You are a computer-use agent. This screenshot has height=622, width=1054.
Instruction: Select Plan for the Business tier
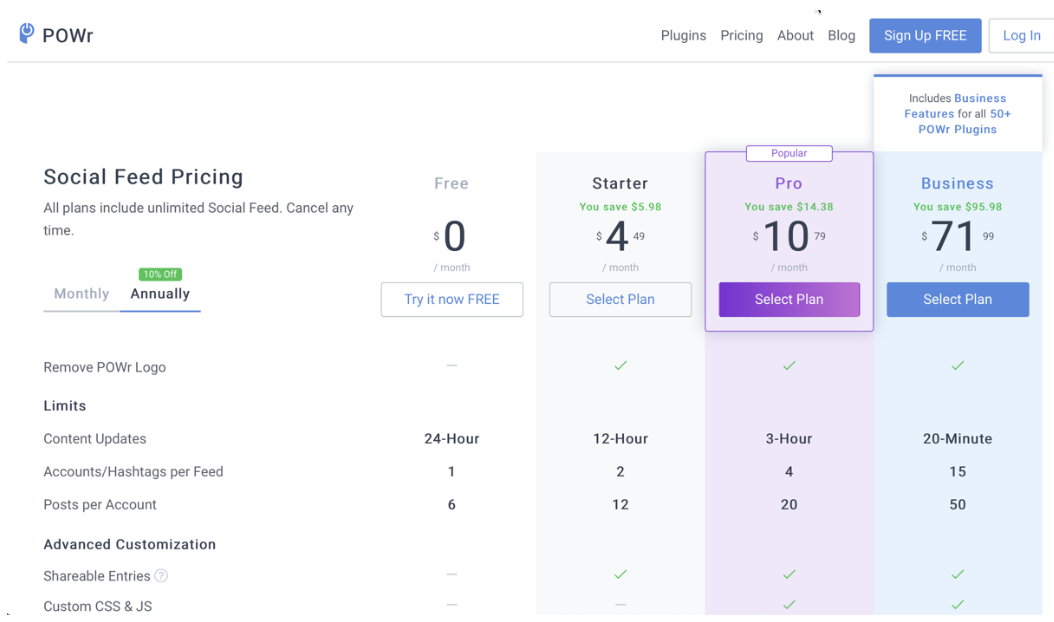957,300
